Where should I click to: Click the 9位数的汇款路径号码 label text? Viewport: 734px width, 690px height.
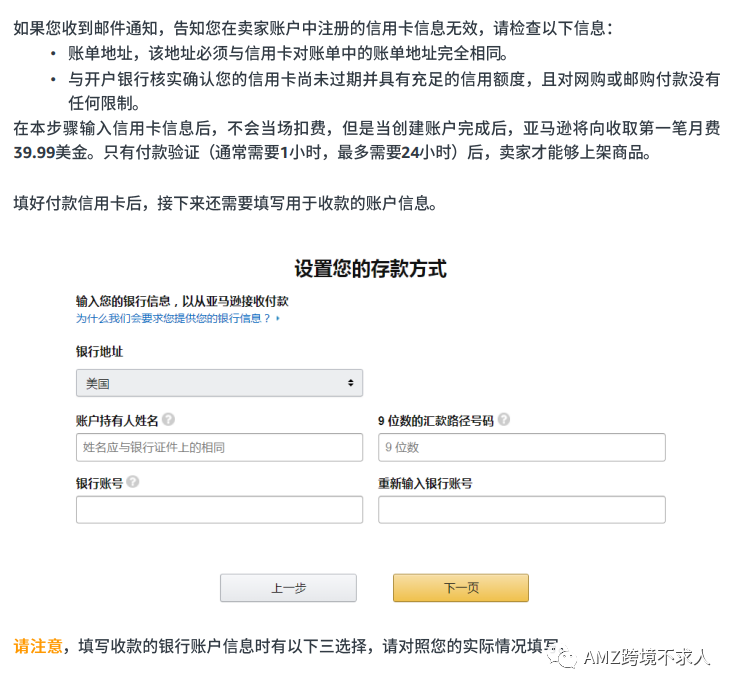coord(435,420)
